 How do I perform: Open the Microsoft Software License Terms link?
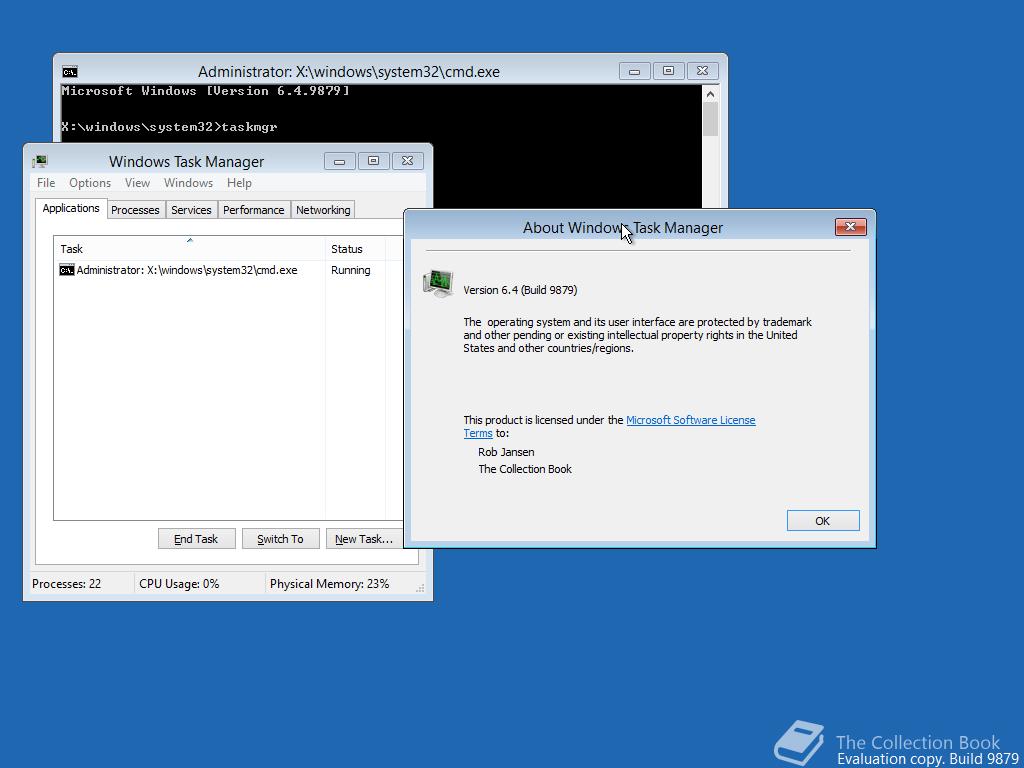pos(690,420)
